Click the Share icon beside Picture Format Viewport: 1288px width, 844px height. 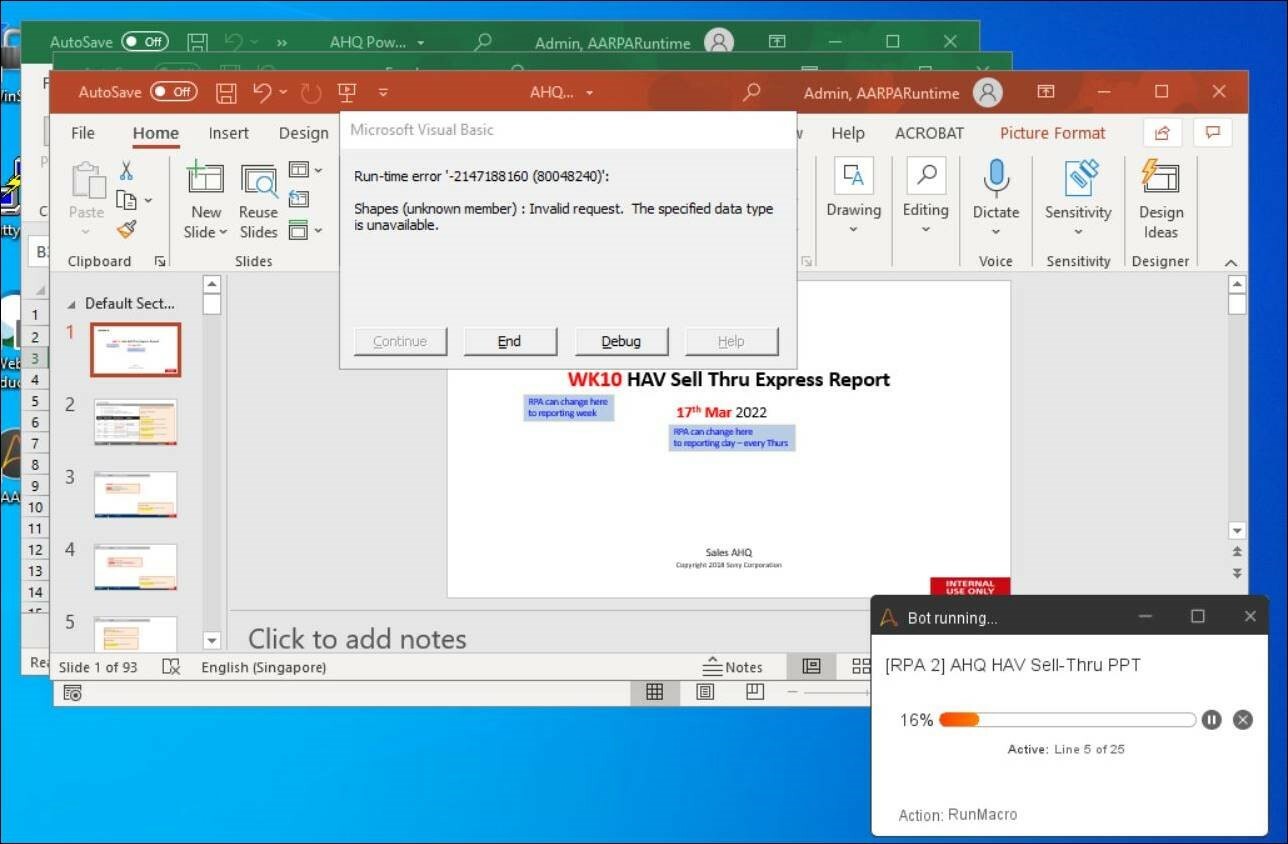click(1162, 133)
